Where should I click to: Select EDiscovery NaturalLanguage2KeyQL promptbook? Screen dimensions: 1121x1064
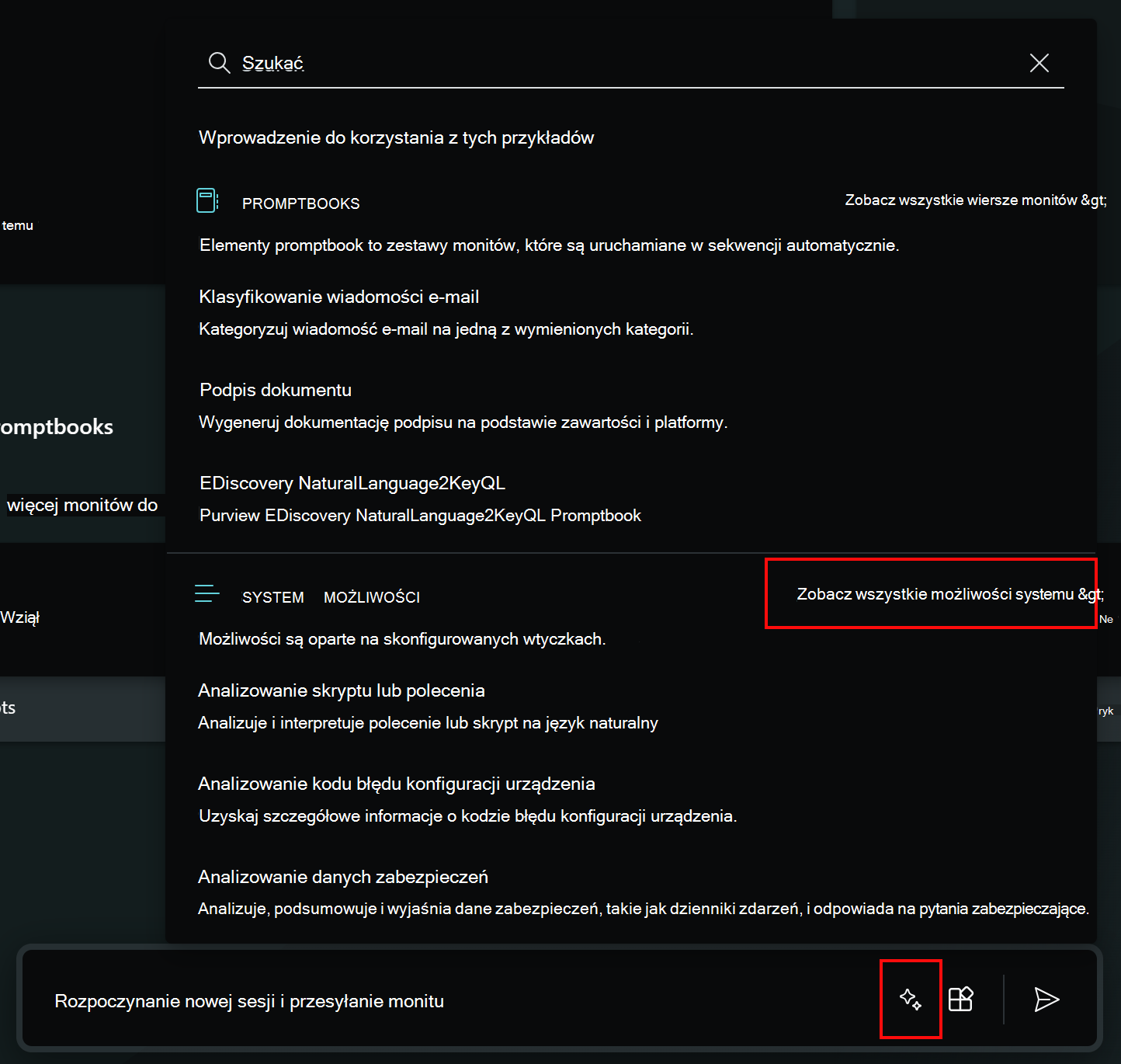click(x=352, y=483)
